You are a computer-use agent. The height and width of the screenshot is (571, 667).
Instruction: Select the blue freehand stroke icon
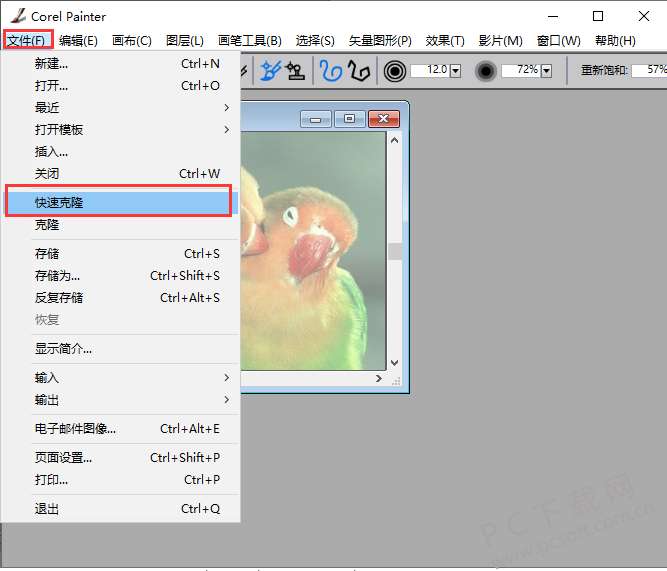pos(331,71)
